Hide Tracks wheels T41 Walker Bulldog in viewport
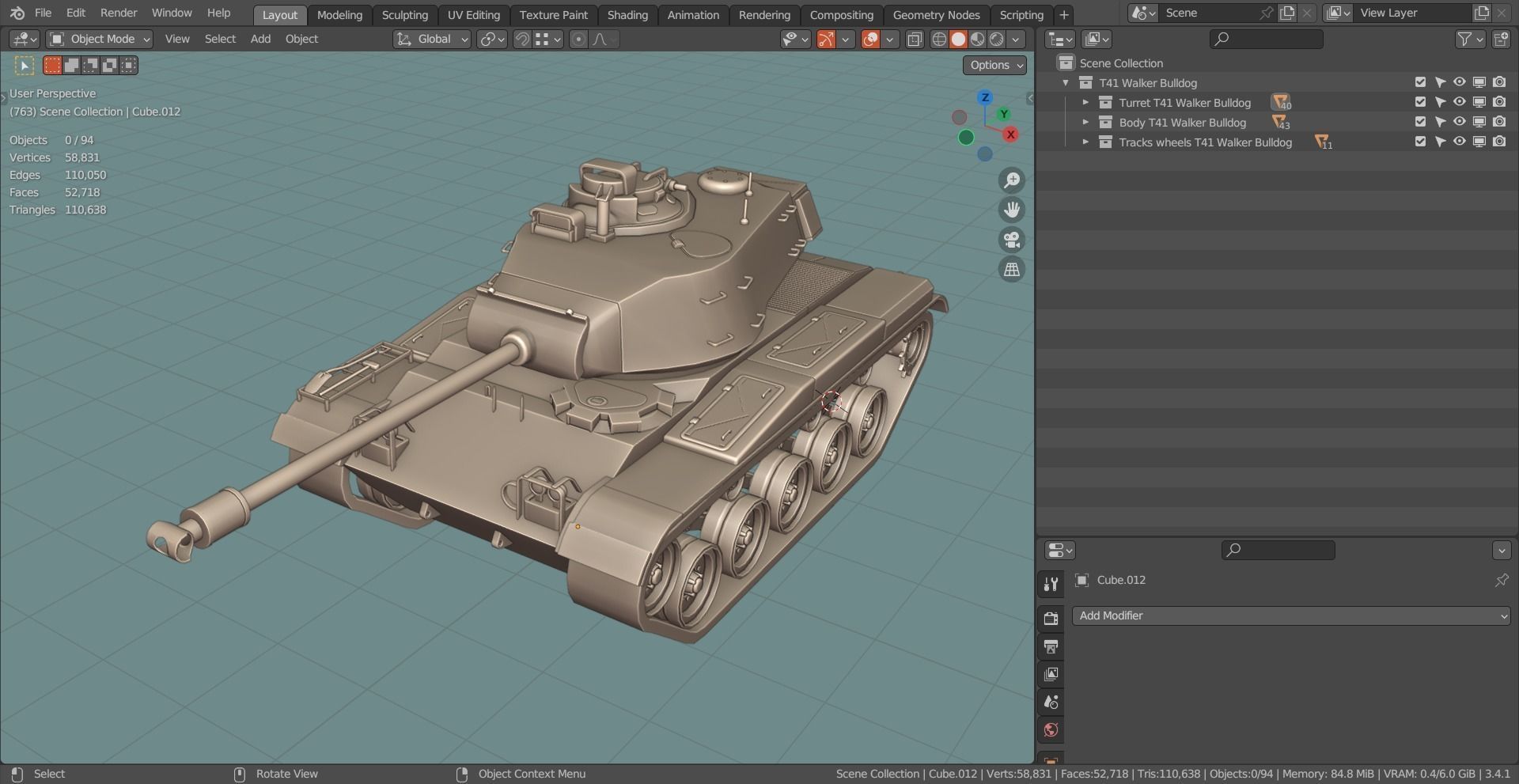The height and width of the screenshot is (784, 1519). 1460,142
